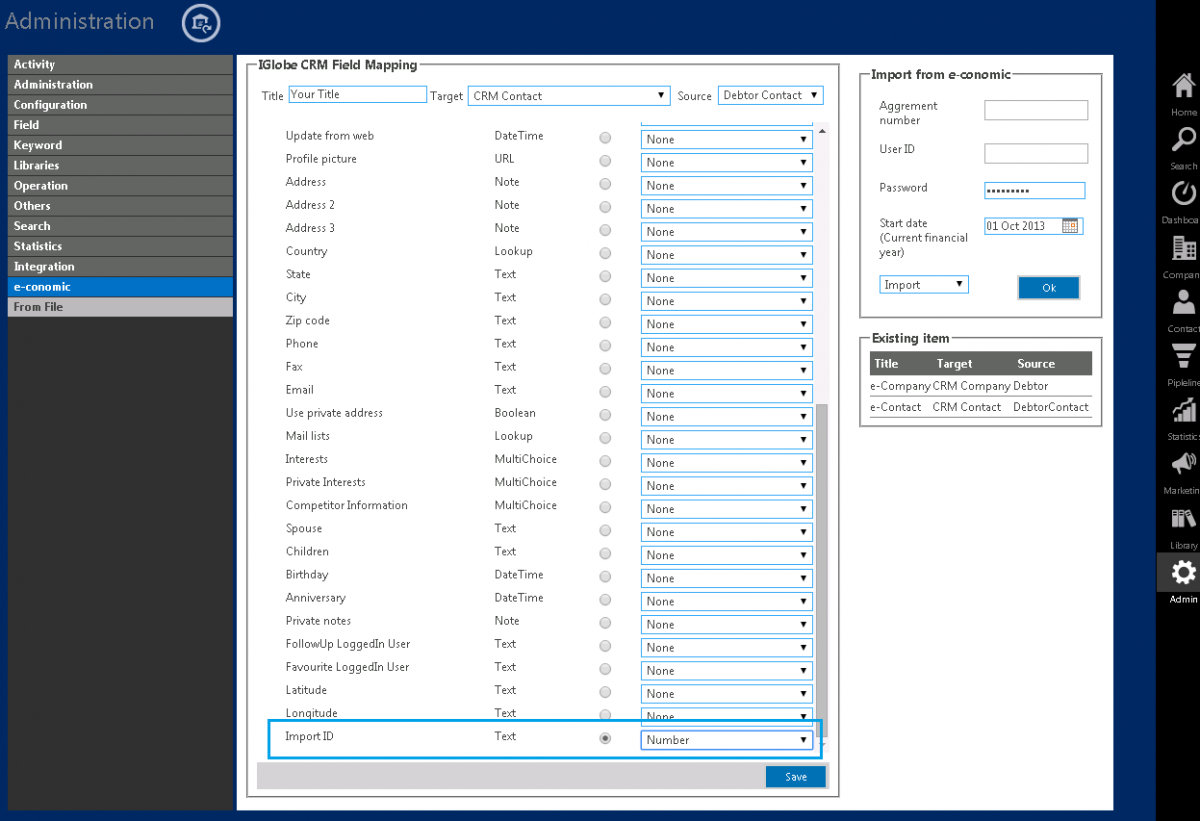Select the Import ID radio button
1200x821 pixels.
click(x=605, y=738)
